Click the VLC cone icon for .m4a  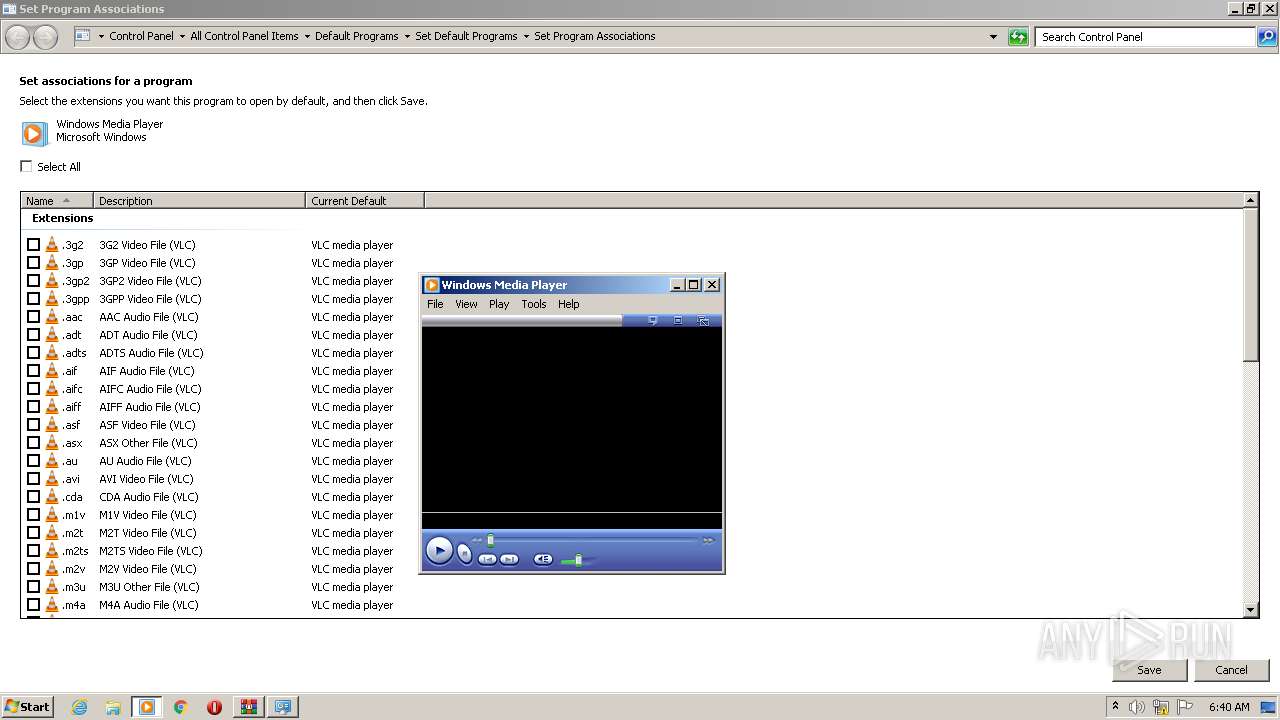(x=52, y=604)
